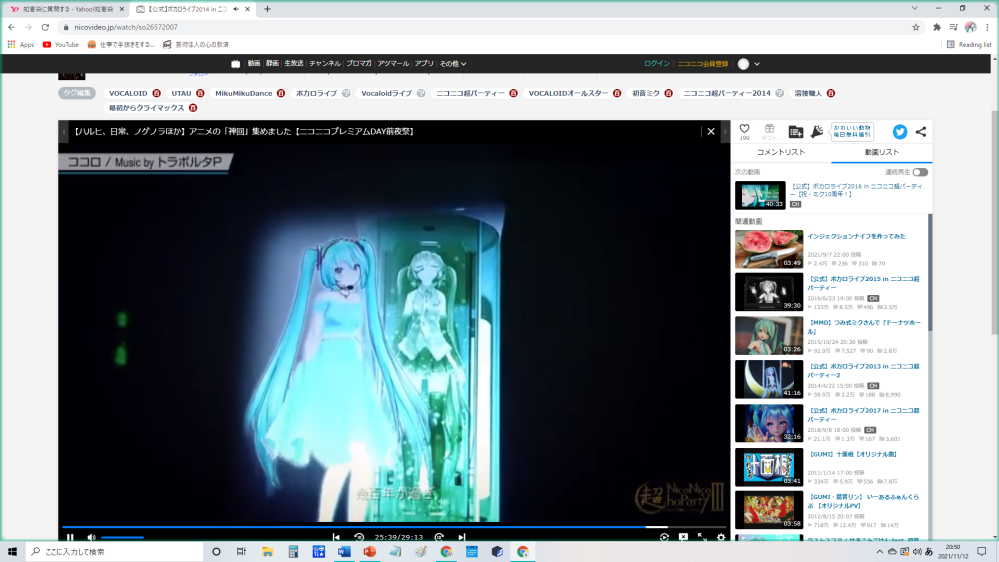Image resolution: width=999 pixels, height=562 pixels.
Task: Rewind 10 seconds icon
Action: pos(359,537)
